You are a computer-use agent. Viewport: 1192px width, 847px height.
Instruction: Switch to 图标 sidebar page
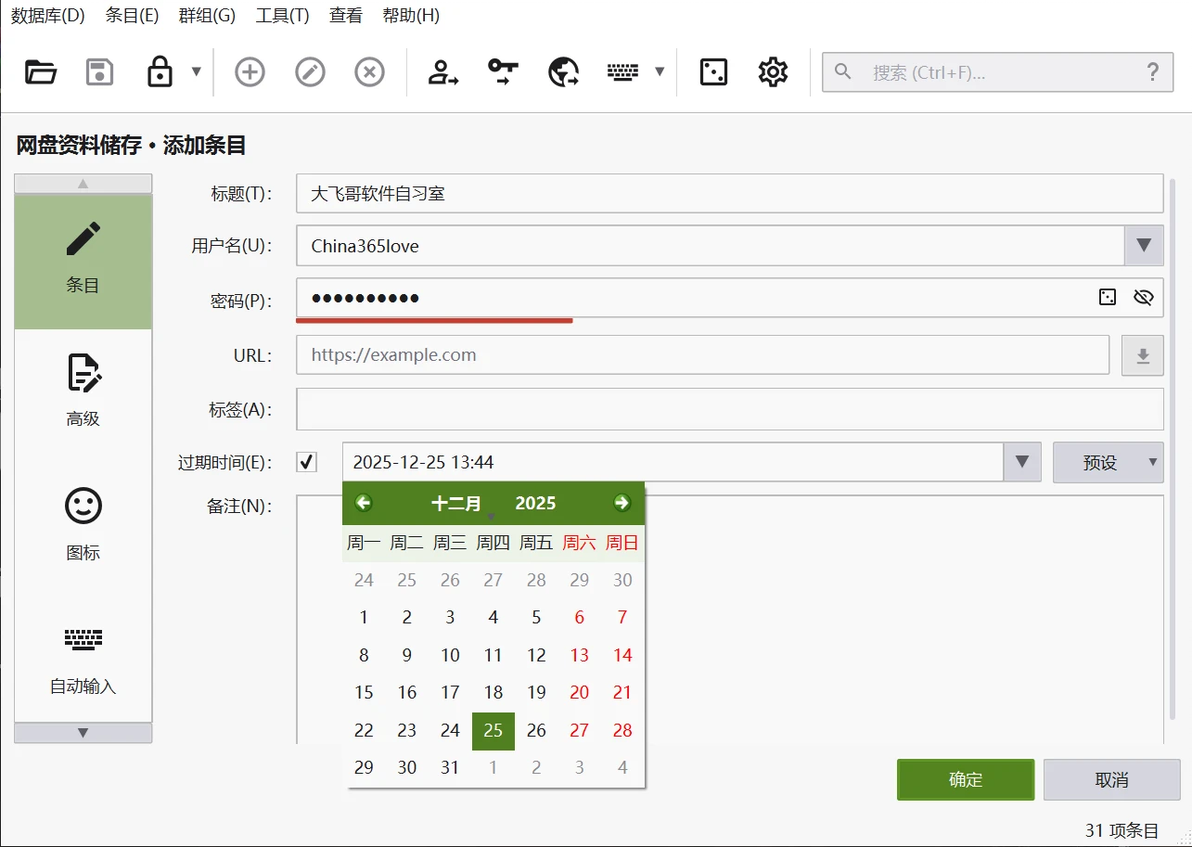[83, 525]
